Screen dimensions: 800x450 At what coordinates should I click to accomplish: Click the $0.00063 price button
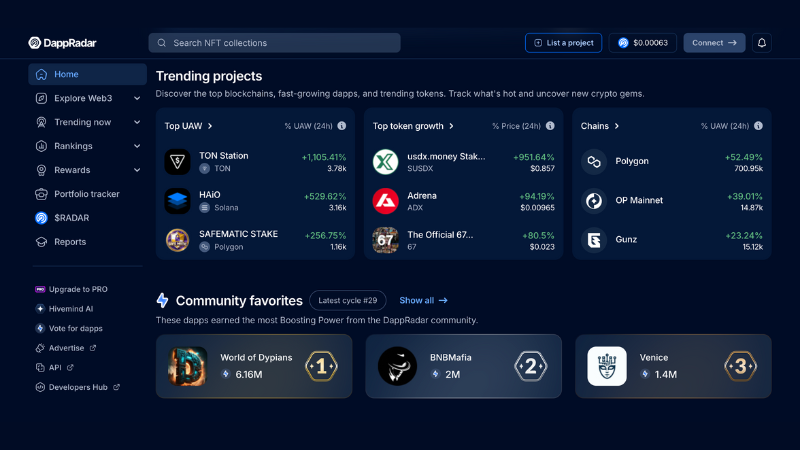(642, 43)
